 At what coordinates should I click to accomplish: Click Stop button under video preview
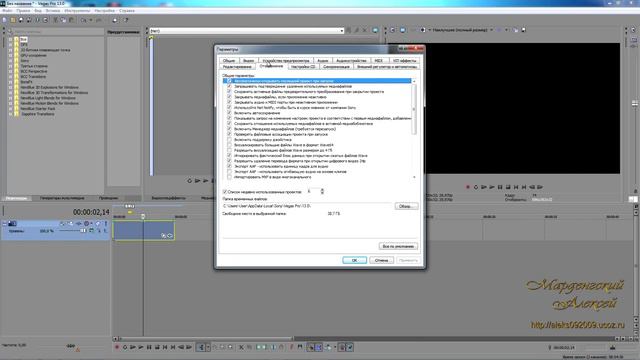coord(508,187)
